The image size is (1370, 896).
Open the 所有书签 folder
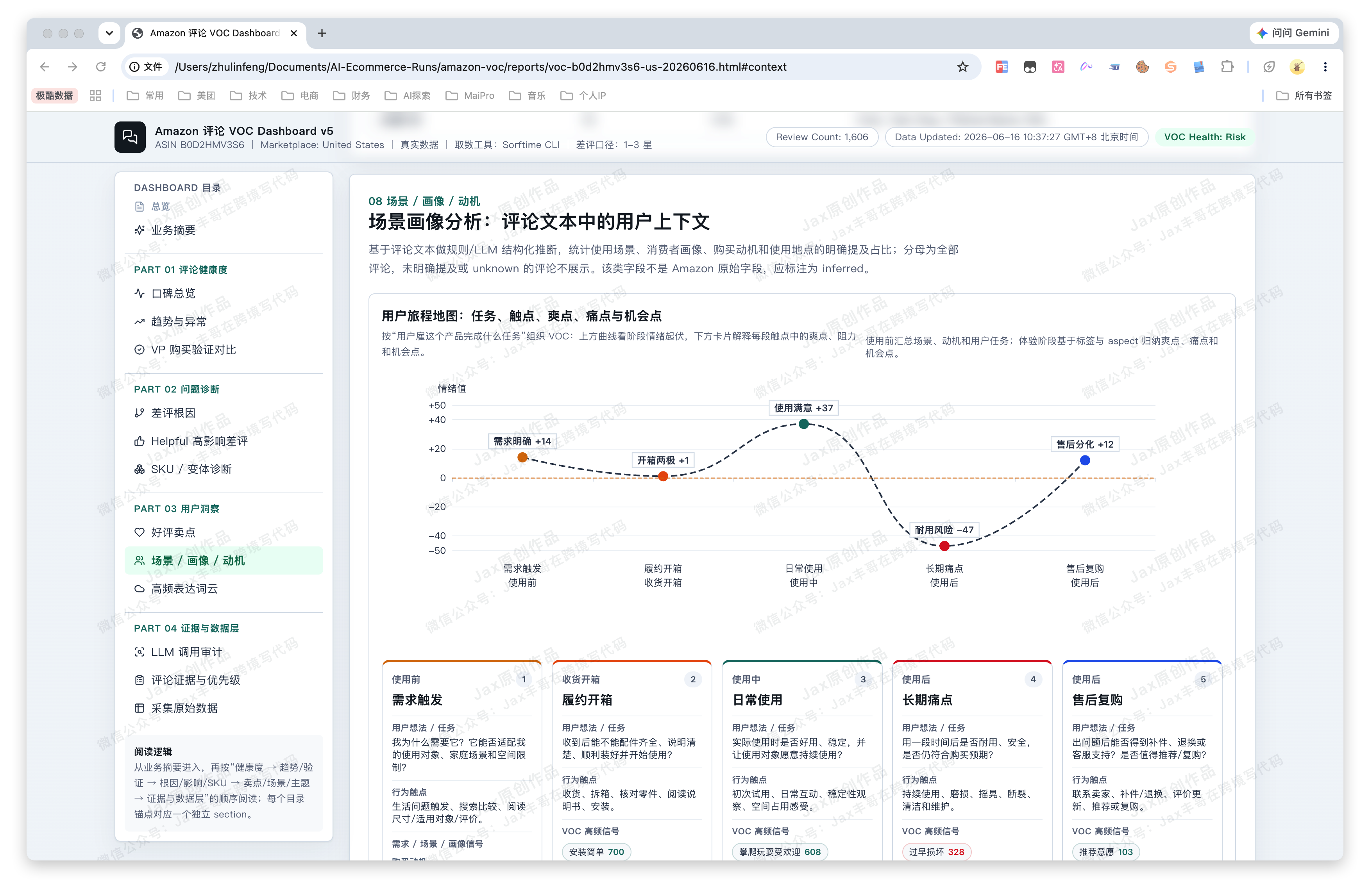click(x=1304, y=96)
